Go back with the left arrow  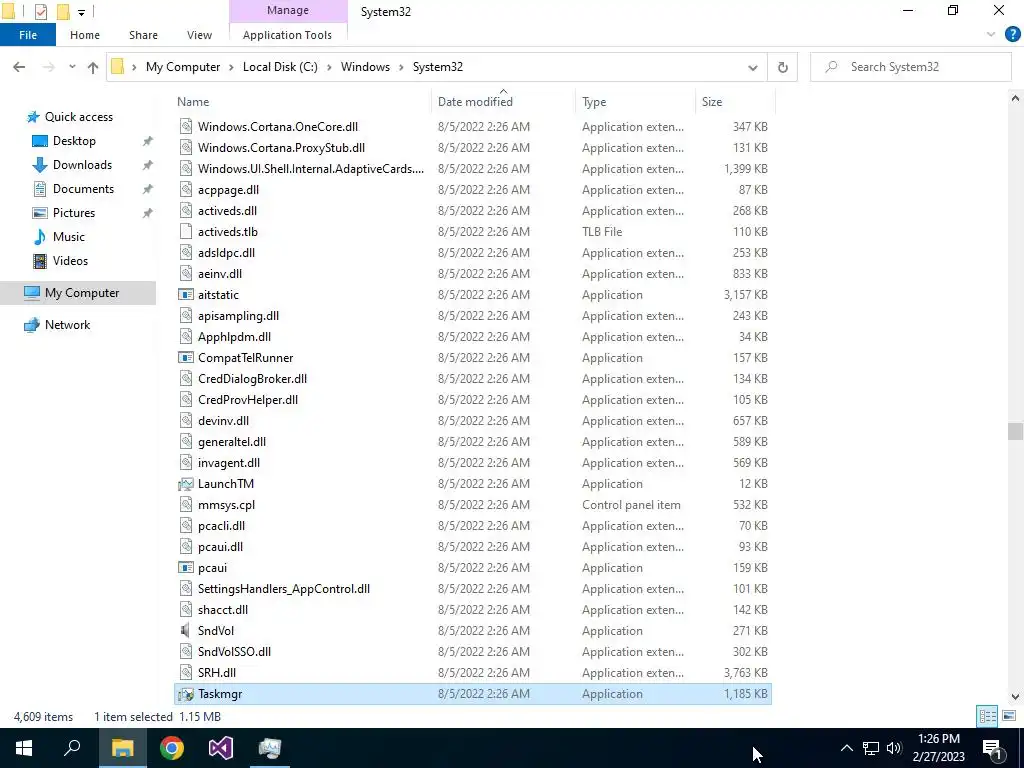(x=19, y=67)
